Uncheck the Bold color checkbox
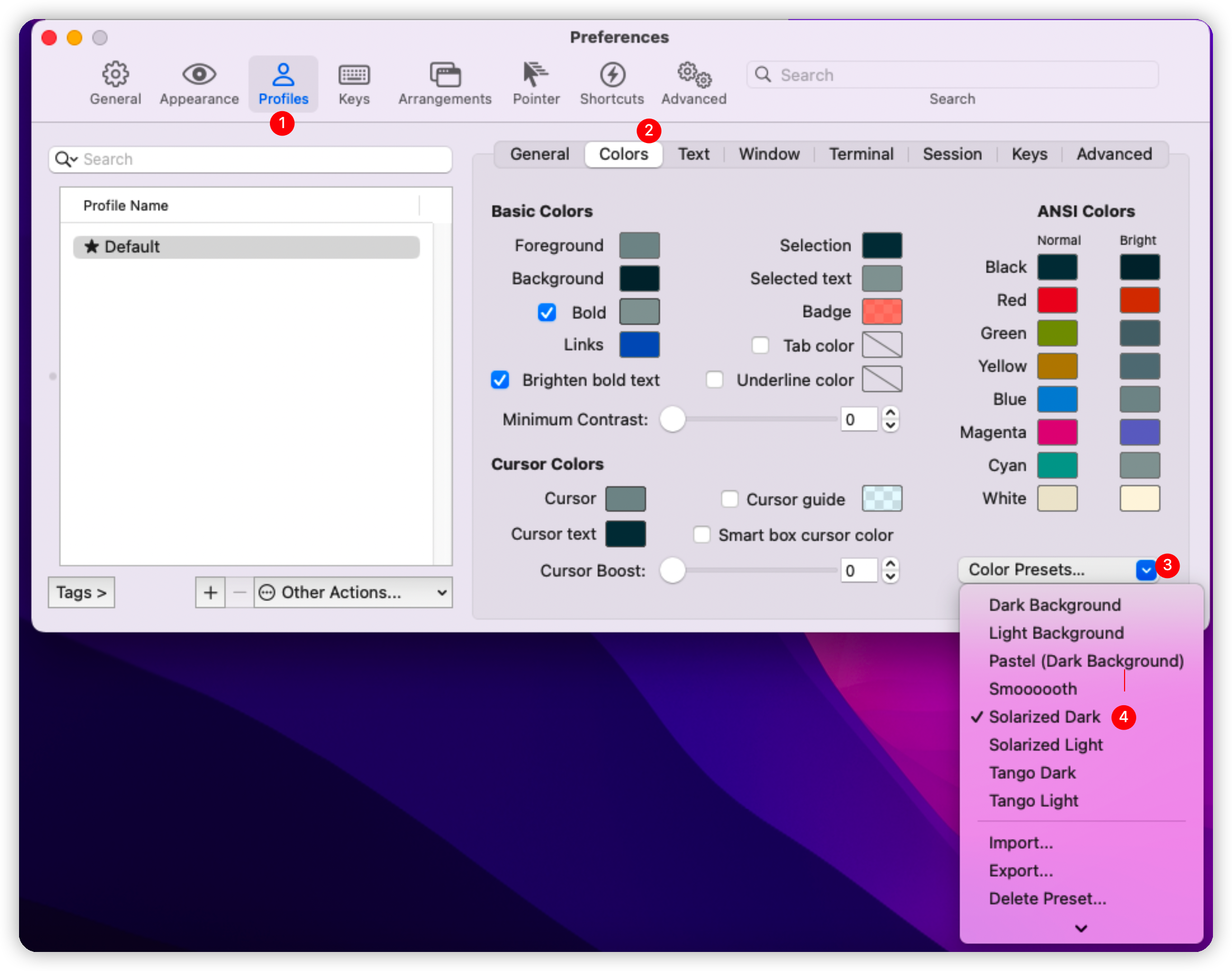The height and width of the screenshot is (971, 1232). [547, 312]
